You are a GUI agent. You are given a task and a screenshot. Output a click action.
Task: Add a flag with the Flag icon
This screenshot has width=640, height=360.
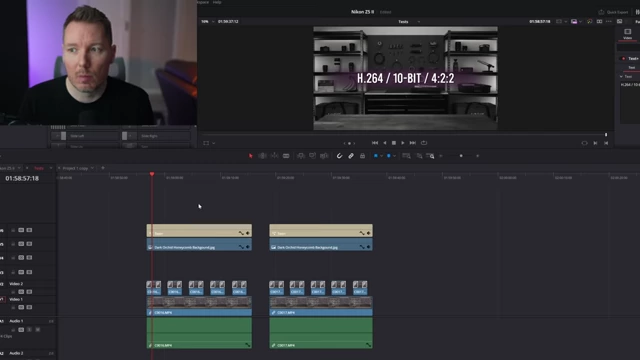[x=376, y=156]
